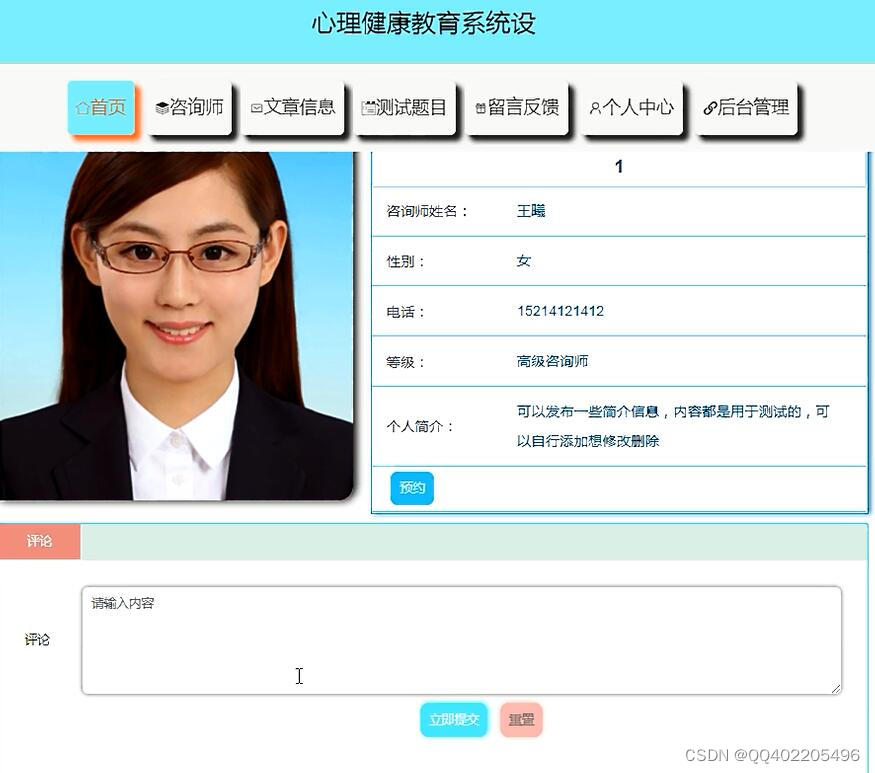Screen dimensions: 875x773
Task: Click the phone number 15214121412
Action: pyautogui.click(x=560, y=311)
